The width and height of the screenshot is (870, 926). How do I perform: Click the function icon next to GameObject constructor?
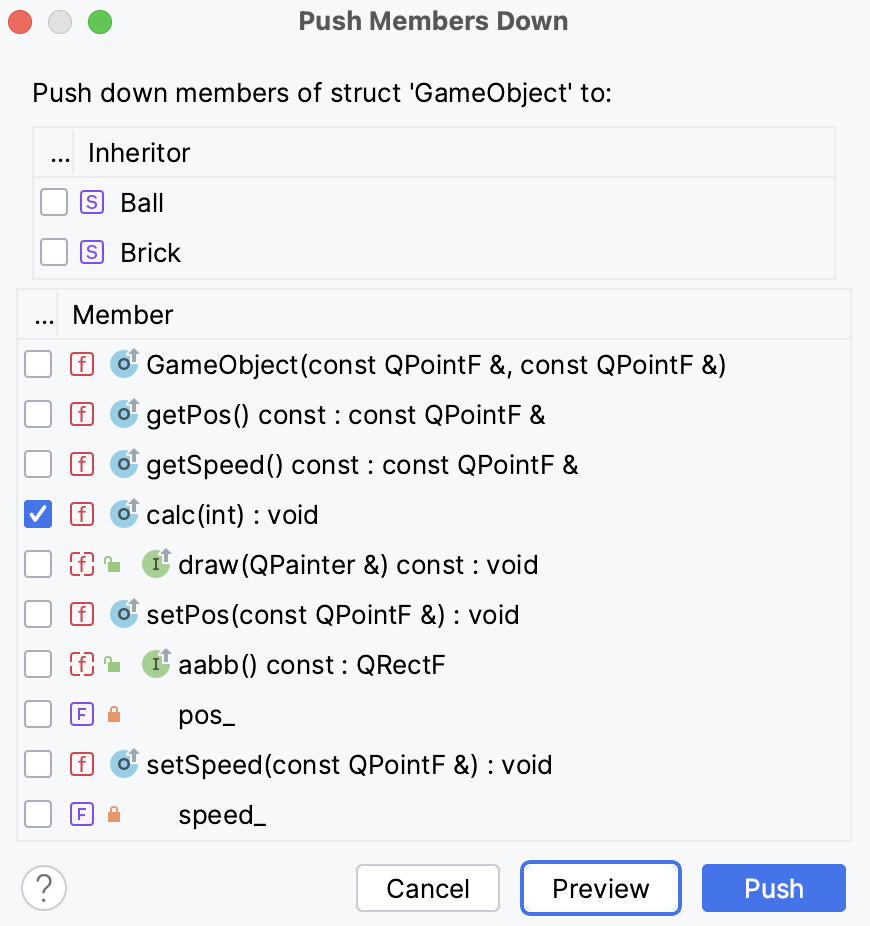point(82,364)
